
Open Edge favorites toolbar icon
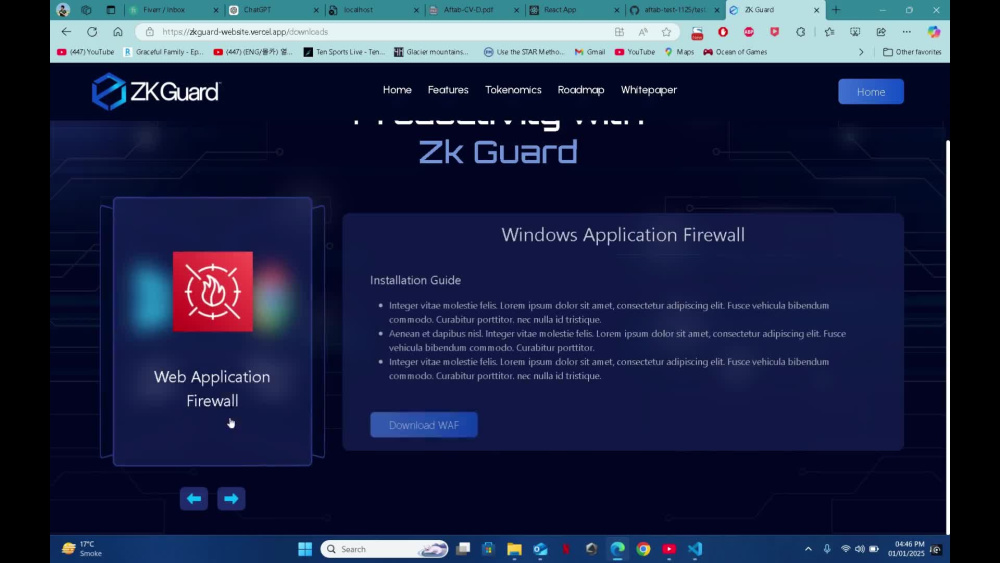pos(829,32)
